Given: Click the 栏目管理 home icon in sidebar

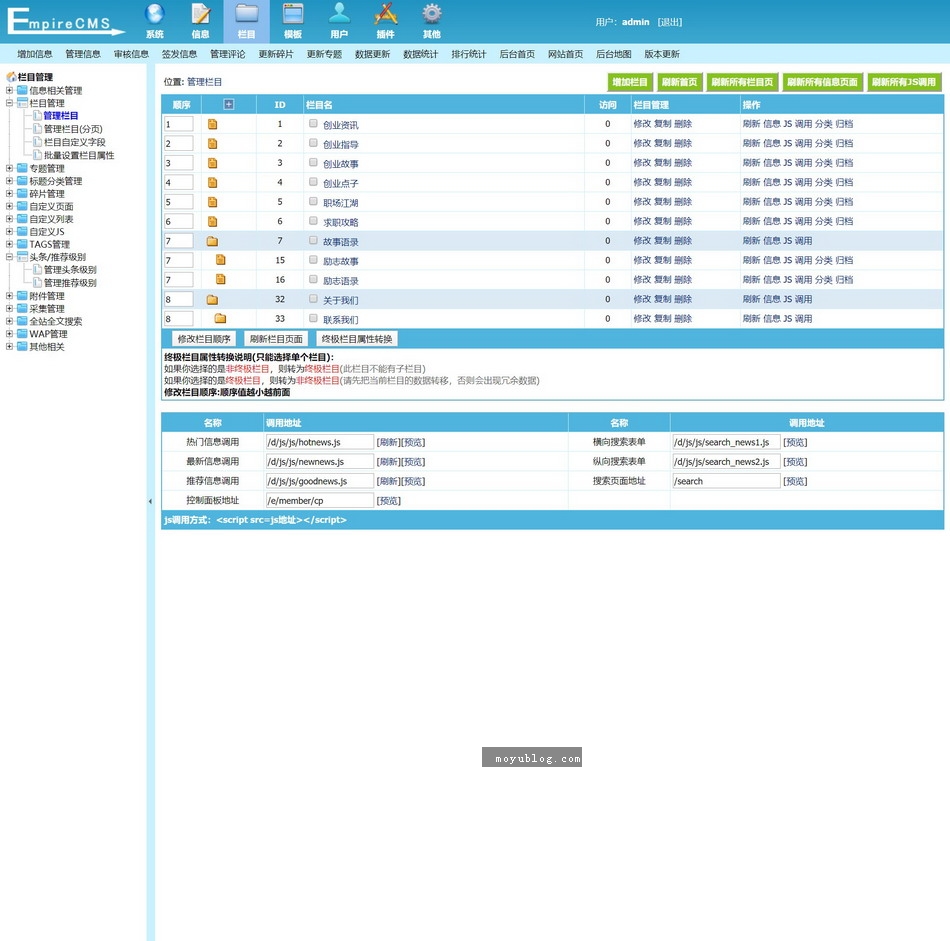Looking at the screenshot, I should [11, 76].
